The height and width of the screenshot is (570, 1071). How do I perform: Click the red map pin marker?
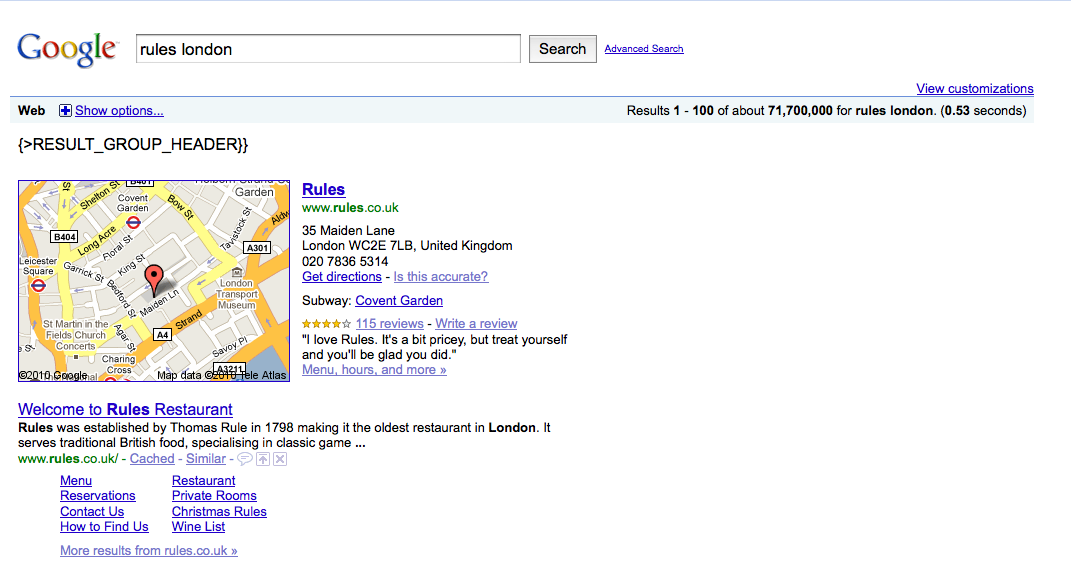point(153,277)
